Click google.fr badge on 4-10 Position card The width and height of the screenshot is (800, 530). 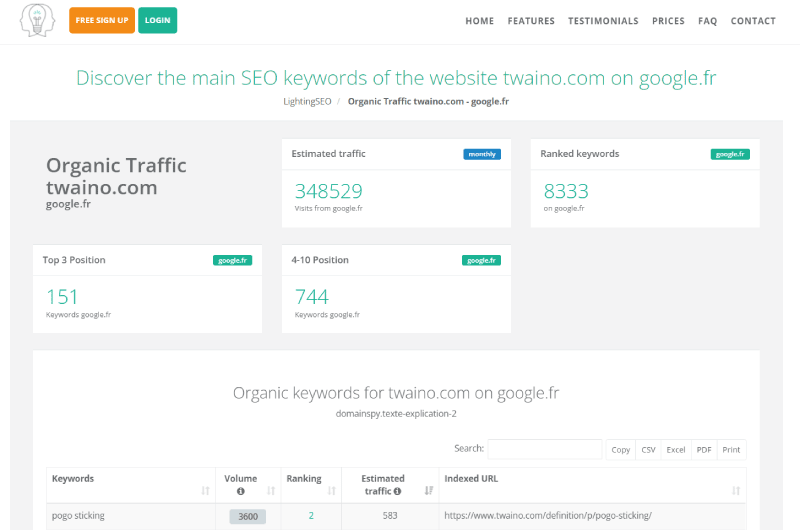[x=481, y=260]
